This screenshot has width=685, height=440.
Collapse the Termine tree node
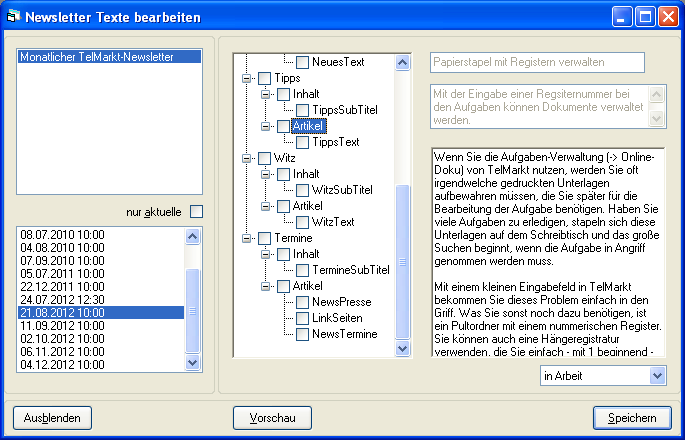(247, 238)
